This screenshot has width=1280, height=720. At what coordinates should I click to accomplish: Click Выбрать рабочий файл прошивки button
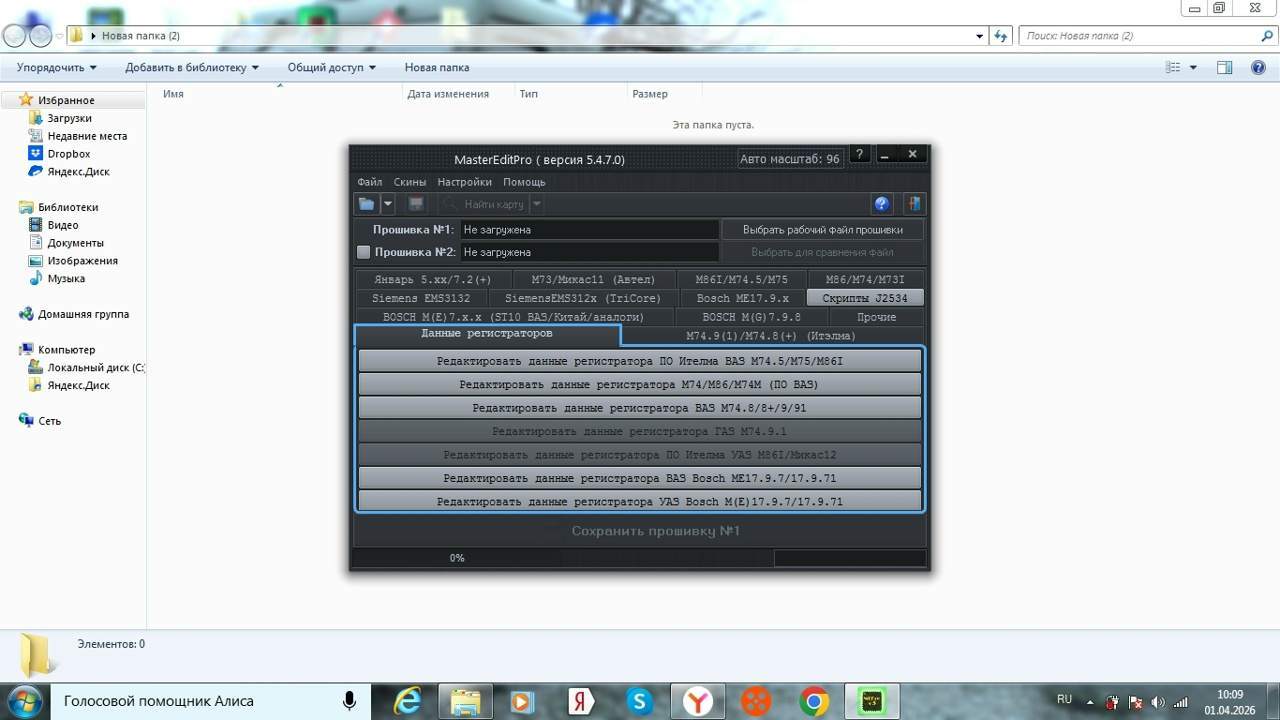822,230
